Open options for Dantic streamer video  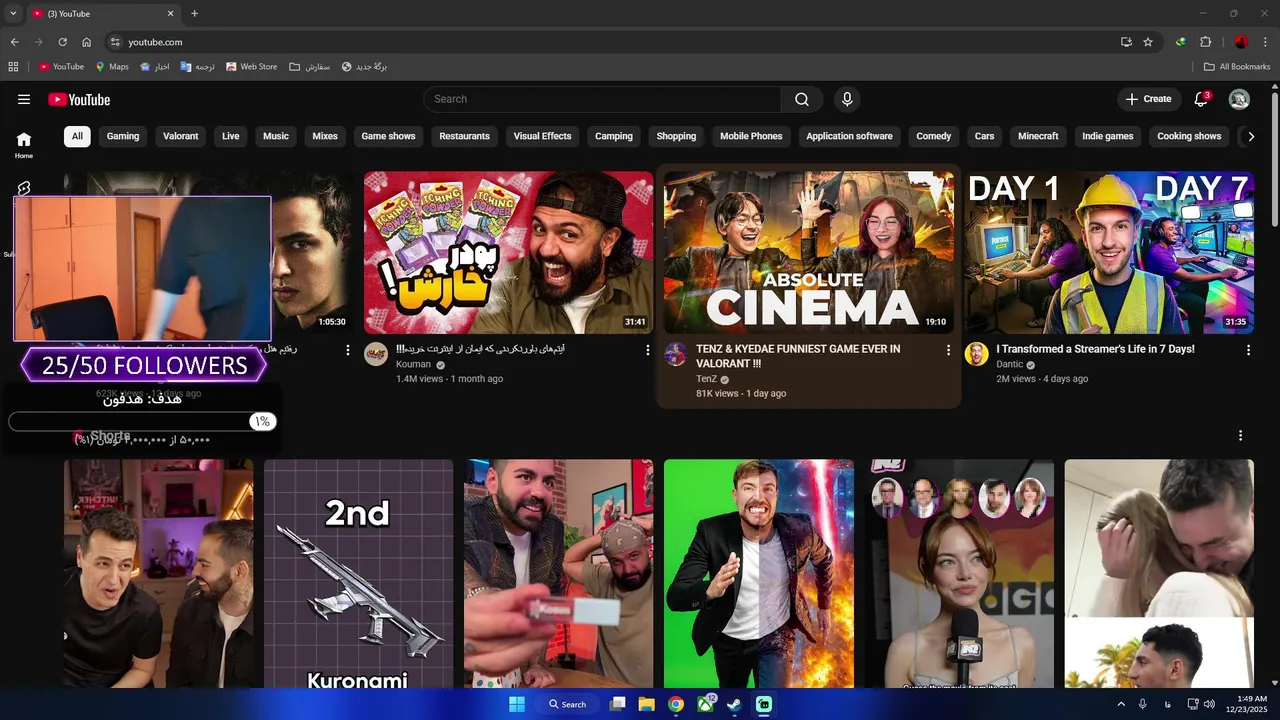(x=1248, y=350)
